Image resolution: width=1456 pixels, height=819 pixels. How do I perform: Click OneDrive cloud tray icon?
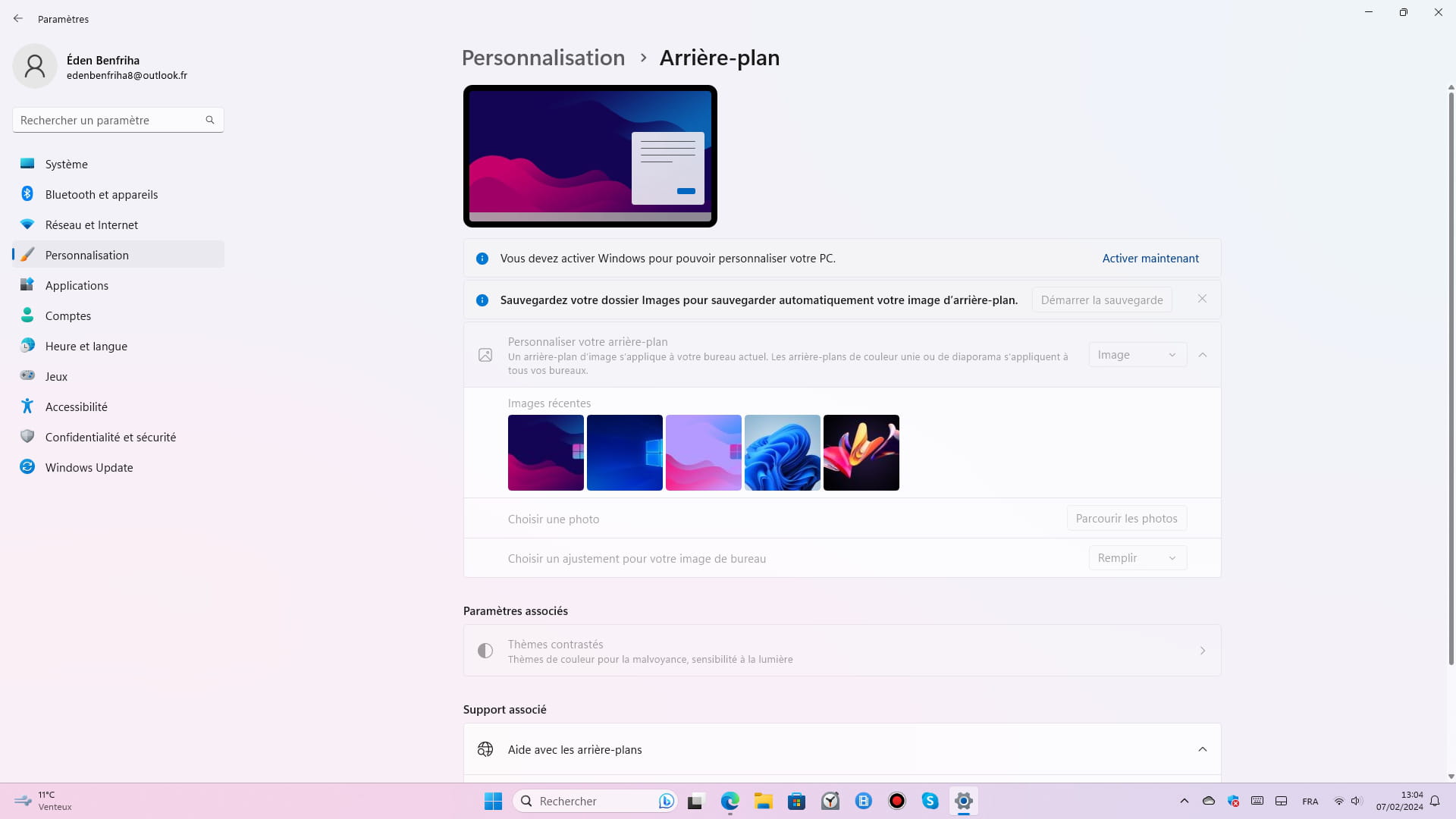pyautogui.click(x=1209, y=801)
